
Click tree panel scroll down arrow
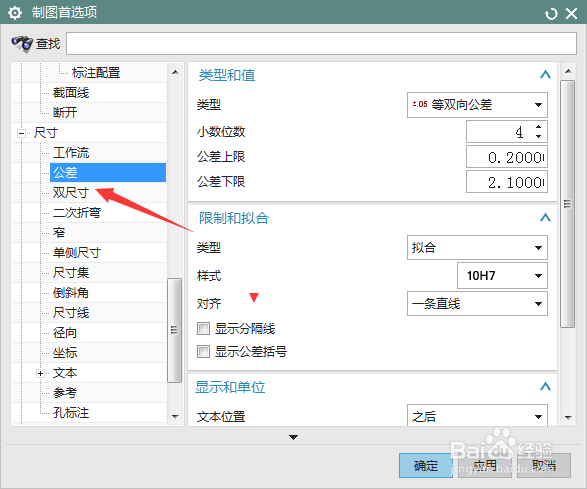click(175, 416)
